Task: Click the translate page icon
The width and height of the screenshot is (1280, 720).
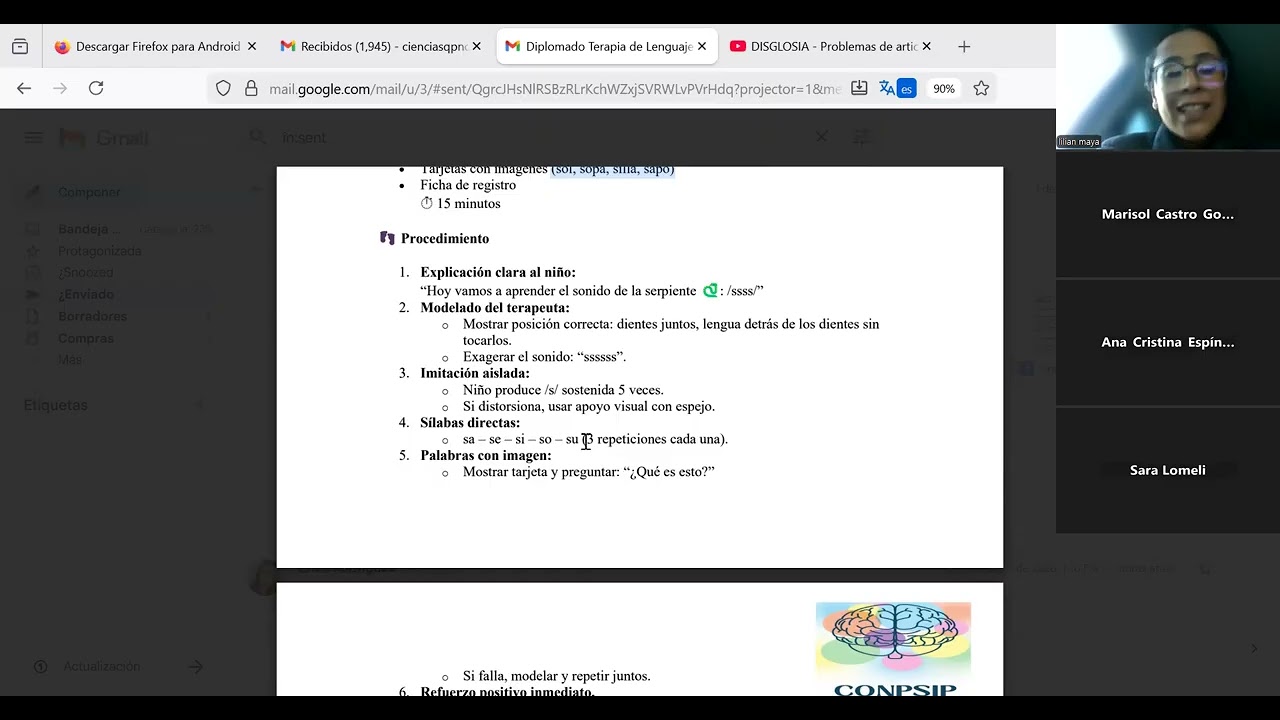Action: click(x=886, y=88)
